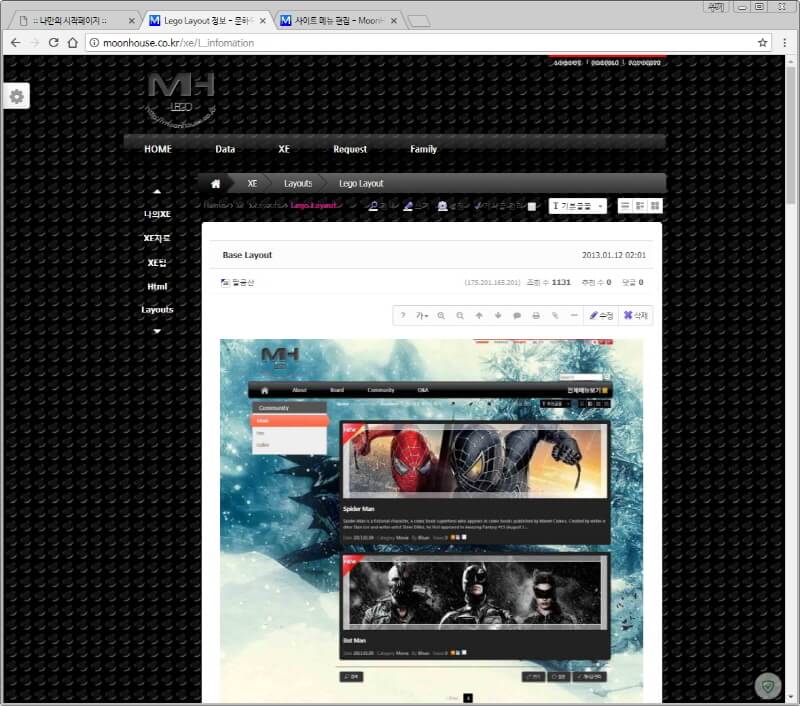Click the browser home button
This screenshot has height=706, width=800.
73,43
